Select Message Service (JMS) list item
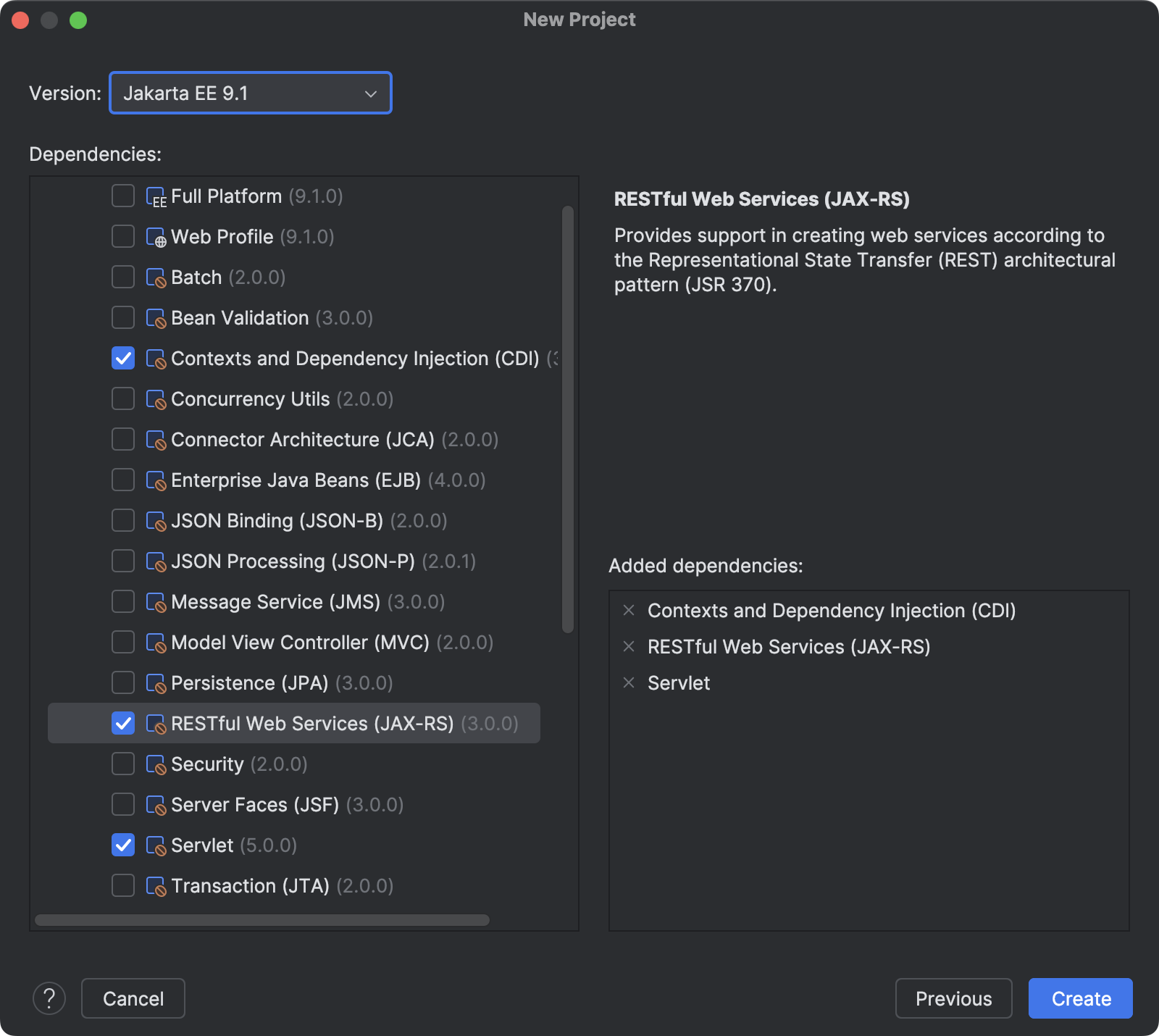Screen dimensions: 1159x1036 coord(275,602)
